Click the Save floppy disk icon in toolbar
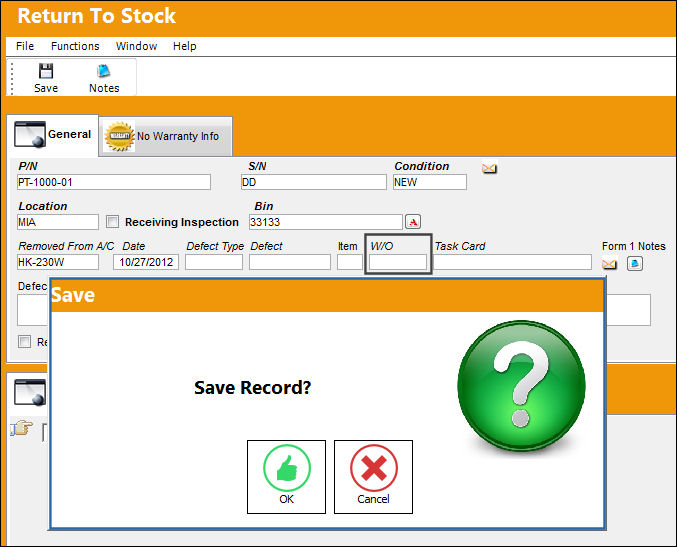677x547 pixels. 46,71
